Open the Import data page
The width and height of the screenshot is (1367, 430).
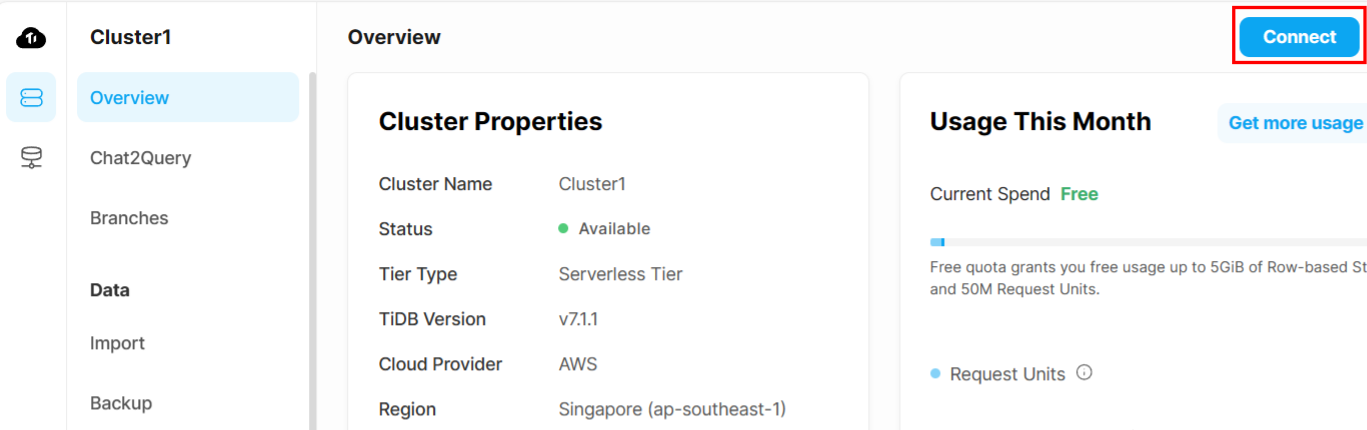(x=117, y=343)
